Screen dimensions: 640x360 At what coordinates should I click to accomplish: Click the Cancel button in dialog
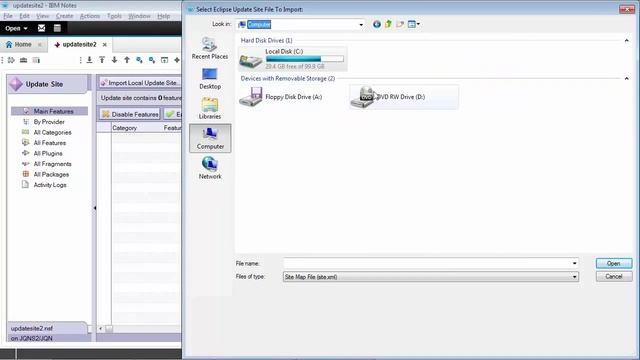click(613, 276)
